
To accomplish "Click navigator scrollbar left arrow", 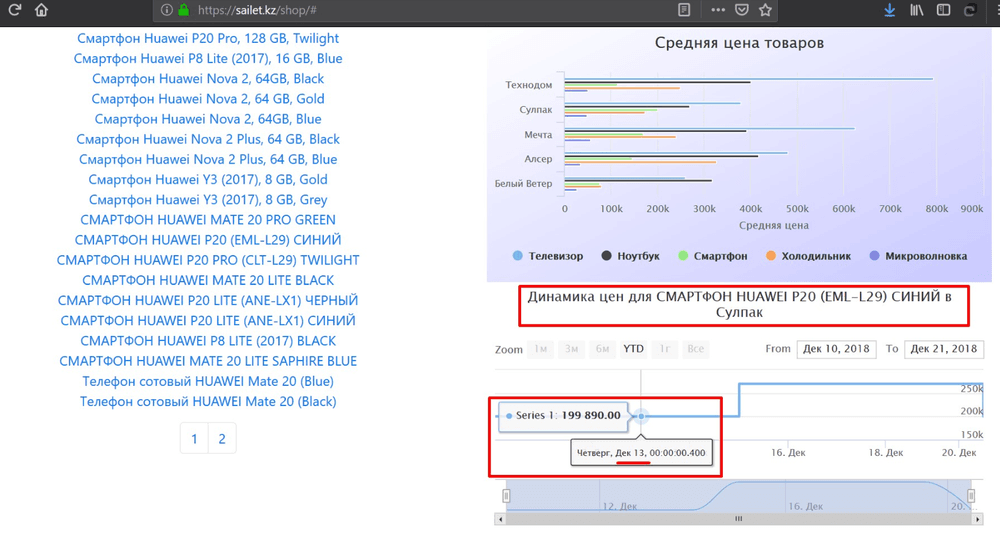I will tap(501, 519).
